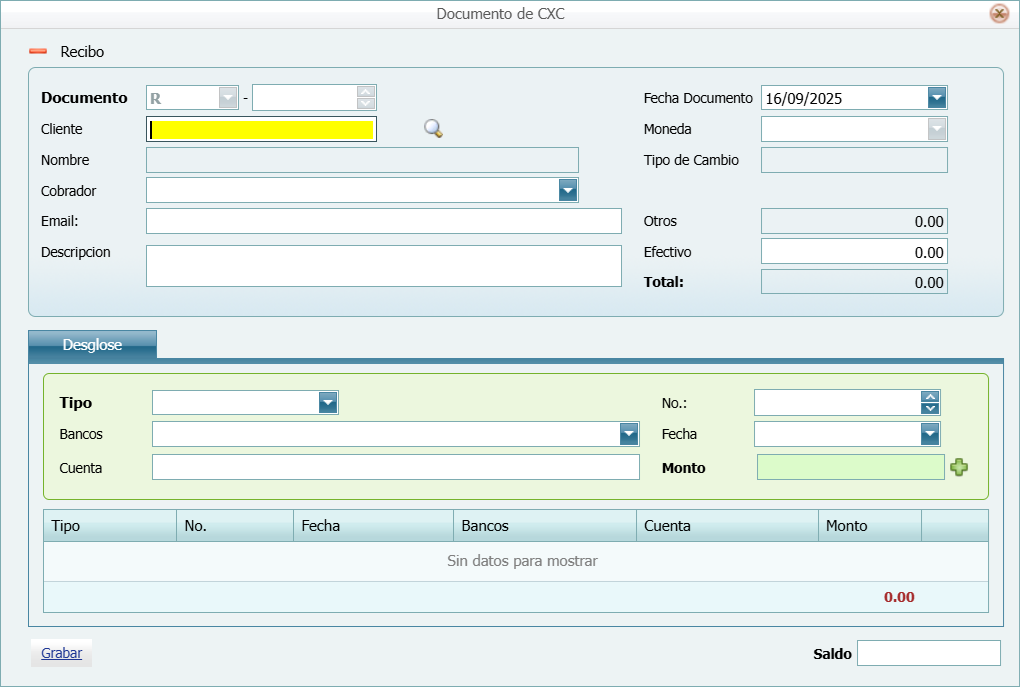Select the Desglose tab
1020x687 pixels.
[x=92, y=345]
